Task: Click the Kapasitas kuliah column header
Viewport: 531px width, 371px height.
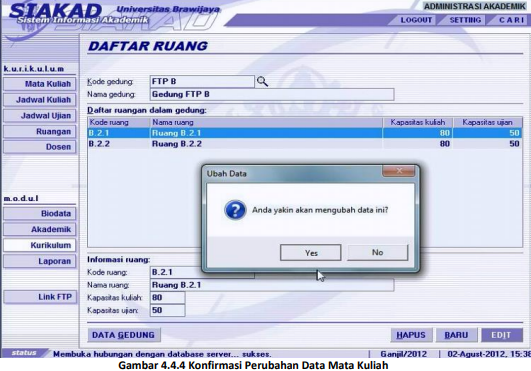Action: coord(418,122)
